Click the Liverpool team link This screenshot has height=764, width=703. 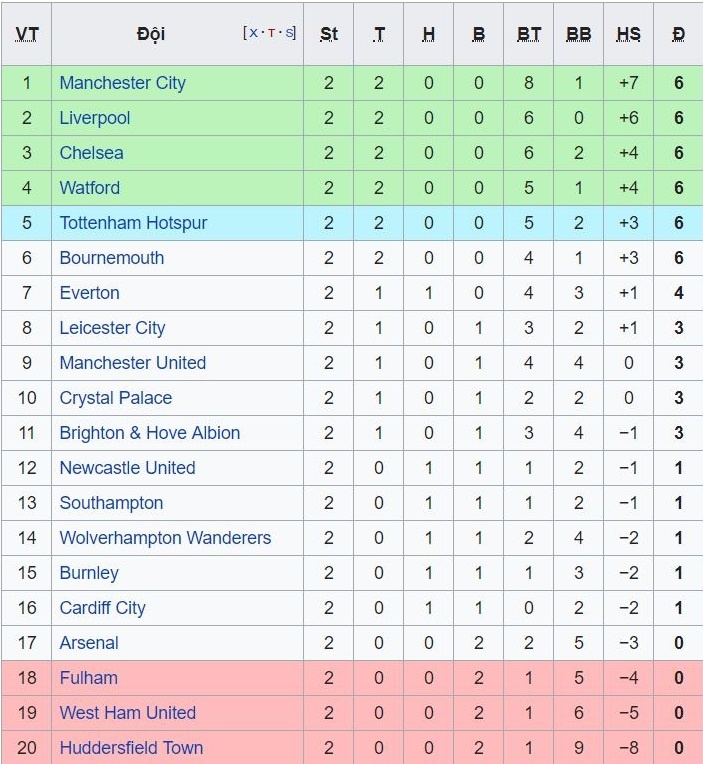point(95,118)
